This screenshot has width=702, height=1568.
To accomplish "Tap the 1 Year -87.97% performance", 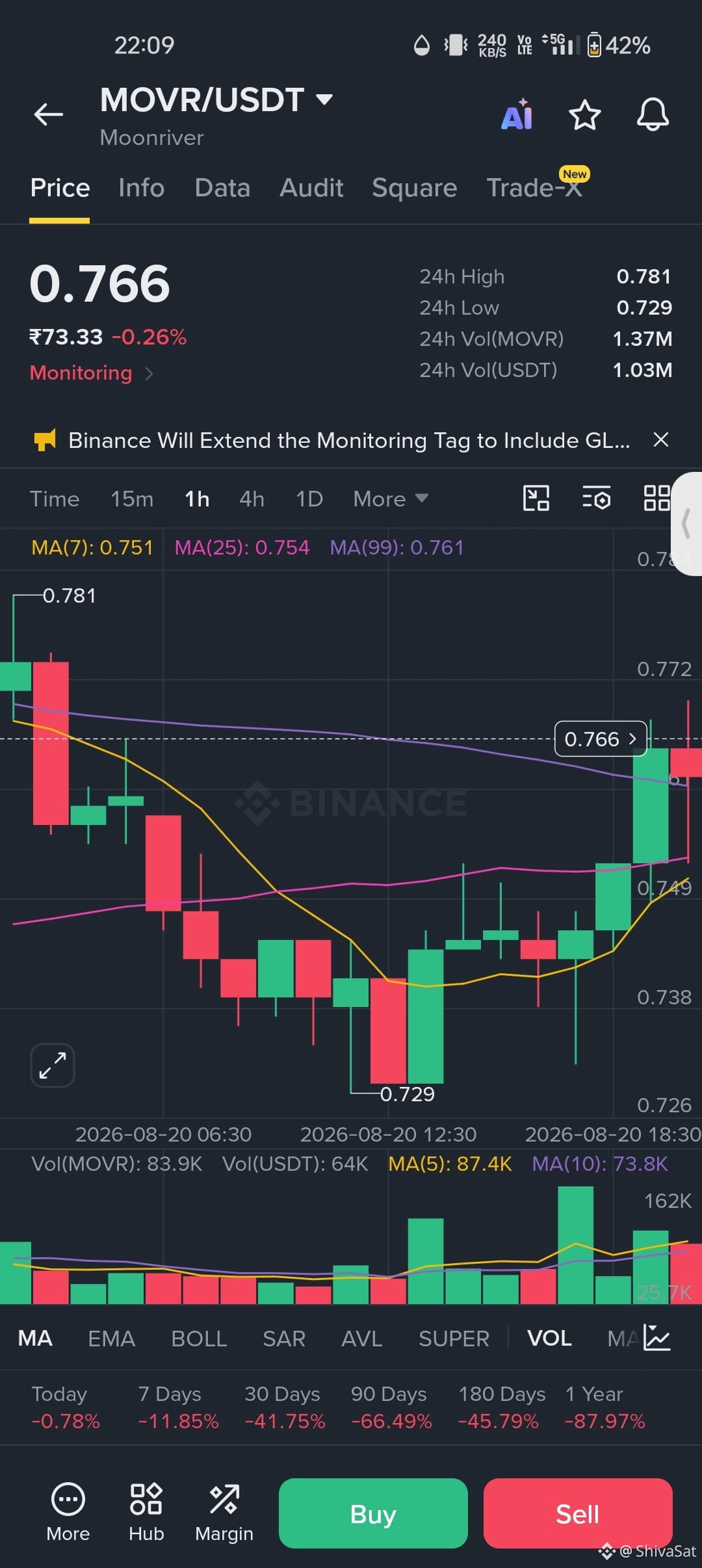I will [604, 1407].
